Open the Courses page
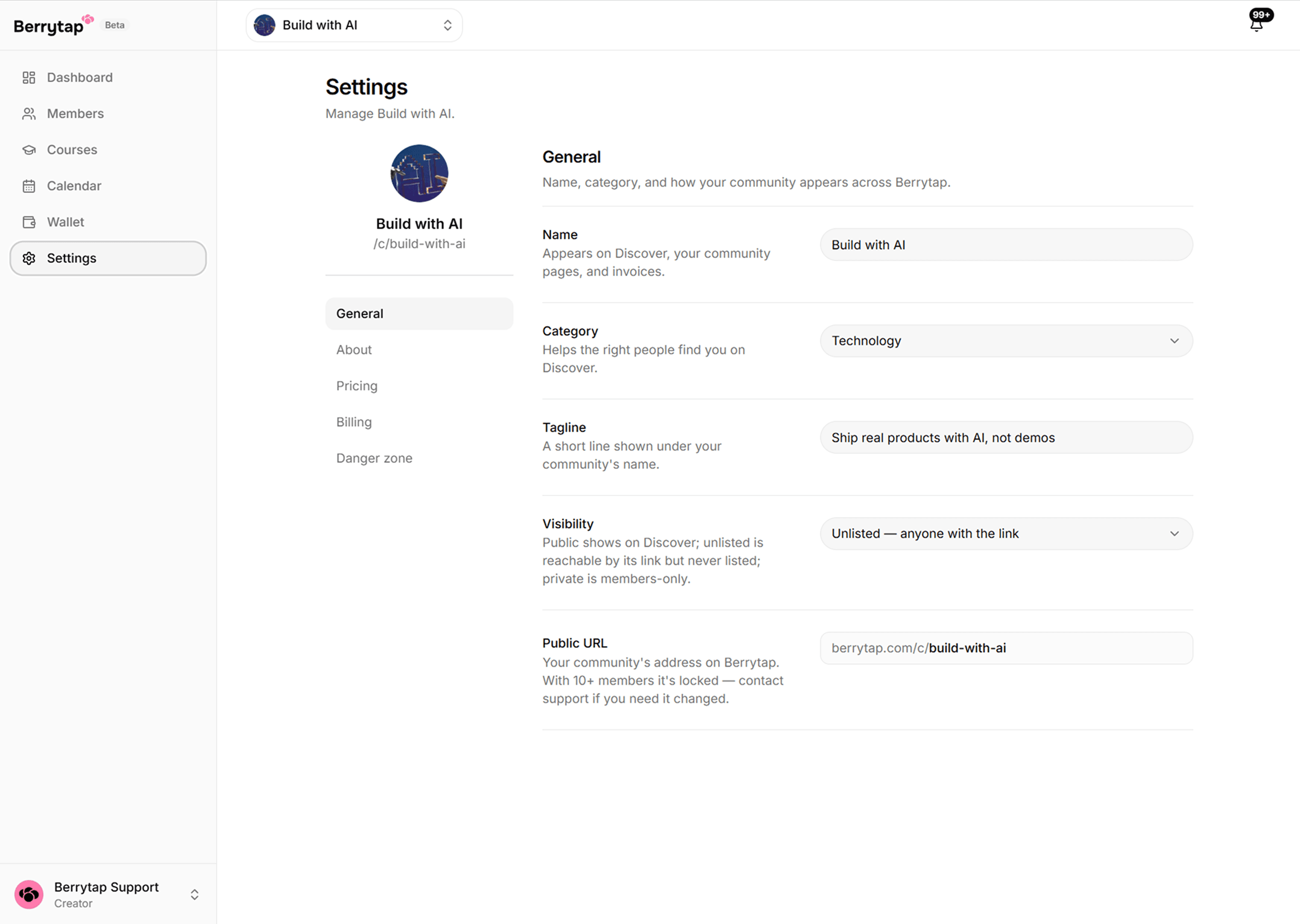This screenshot has height=924, width=1300. click(x=108, y=150)
